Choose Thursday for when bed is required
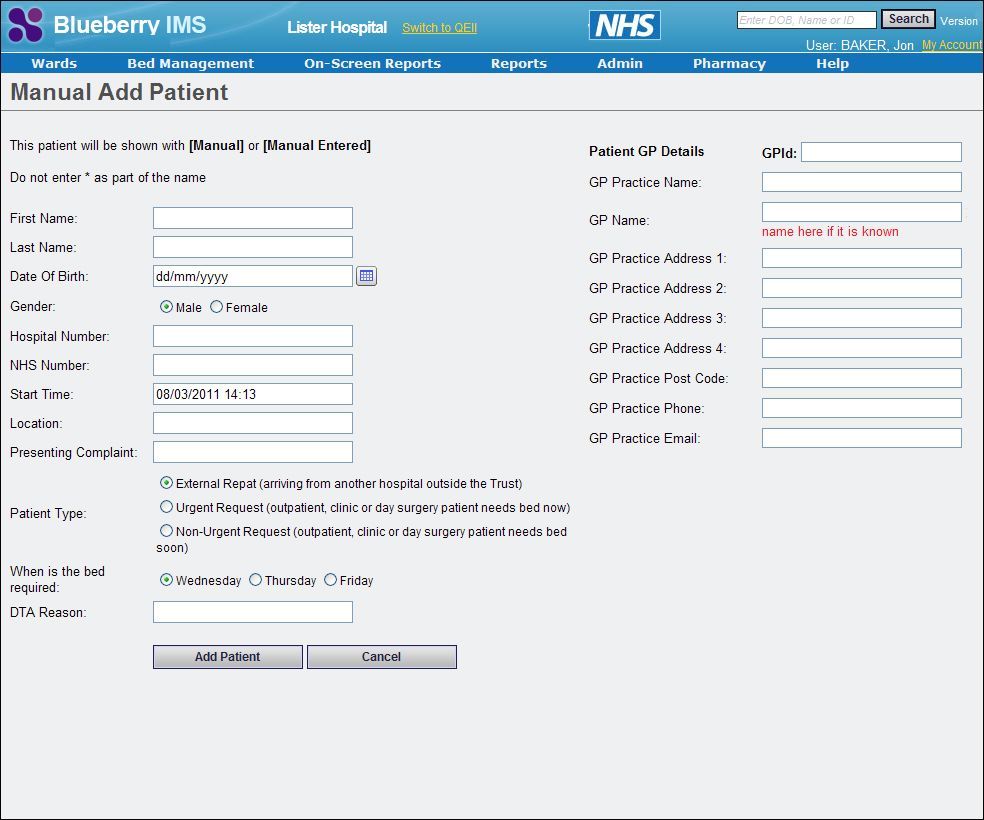 point(255,579)
